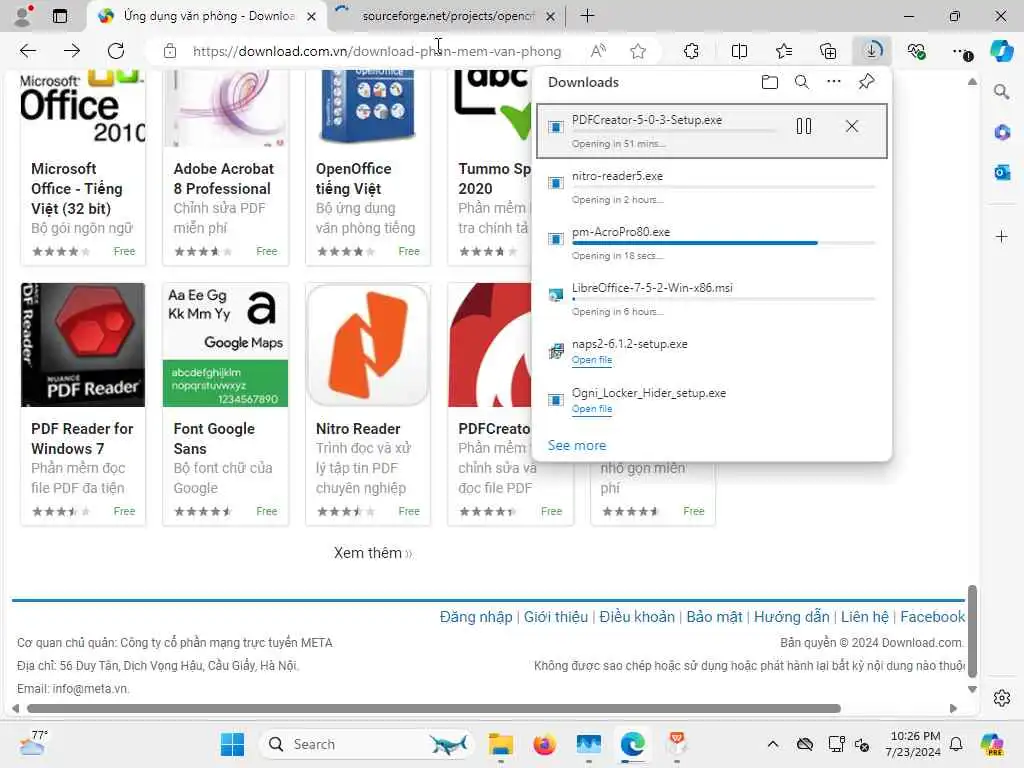Open file Ogni_Locker_Hider_setup.exe
Screen dimensions: 1024x768
pos(592,409)
